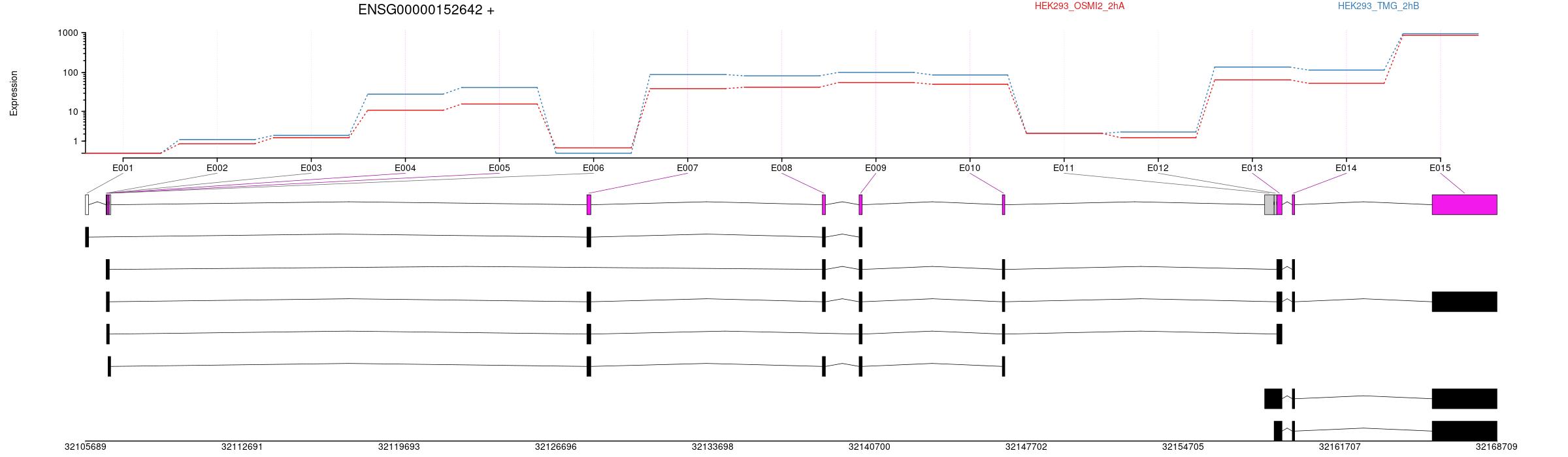Click the E006 exon label

[593, 168]
